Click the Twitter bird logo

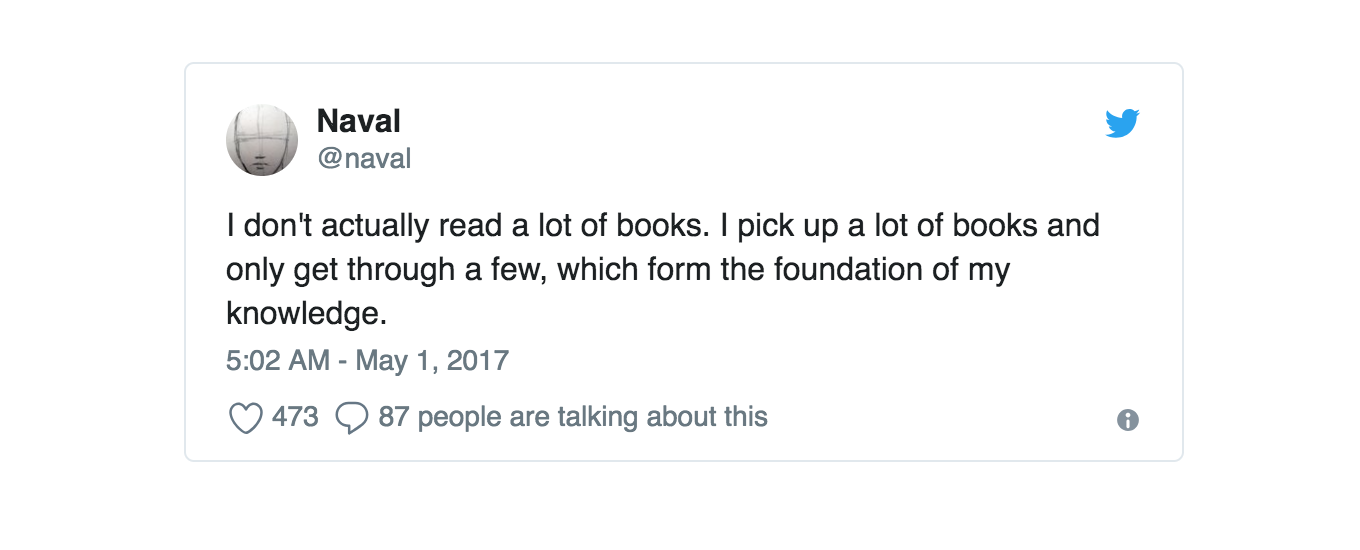point(1123,124)
